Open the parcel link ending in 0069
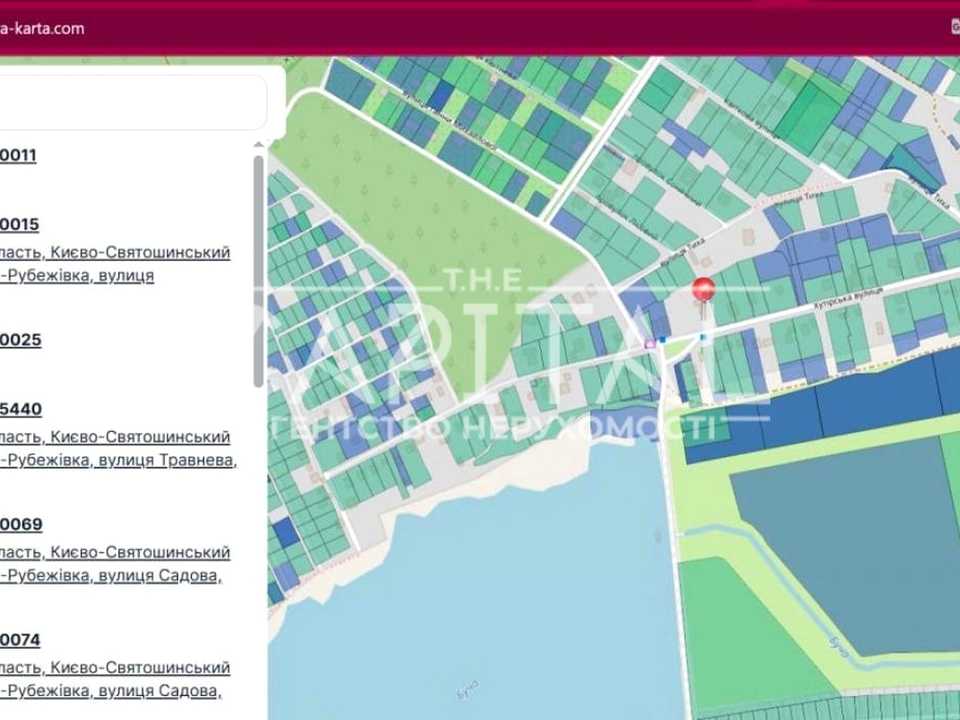The image size is (960, 720). [21, 524]
